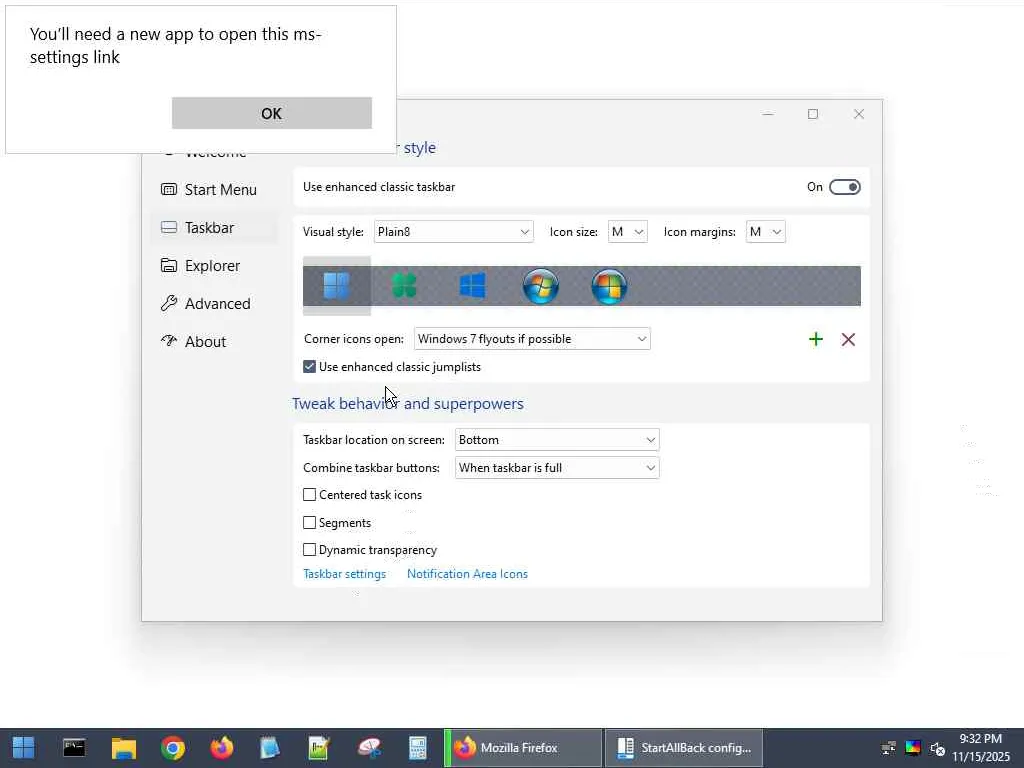Uncheck Use enhanced classic jumplists
The width and height of the screenshot is (1024, 768).
(310, 367)
